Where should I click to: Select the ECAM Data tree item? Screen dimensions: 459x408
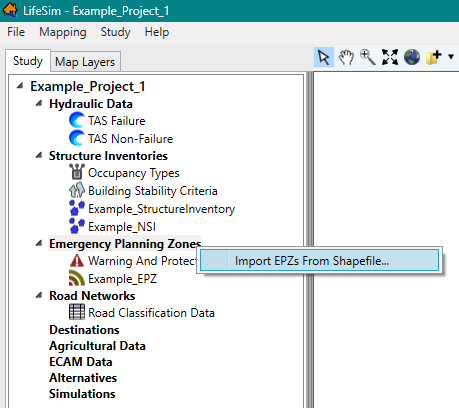click(81, 362)
